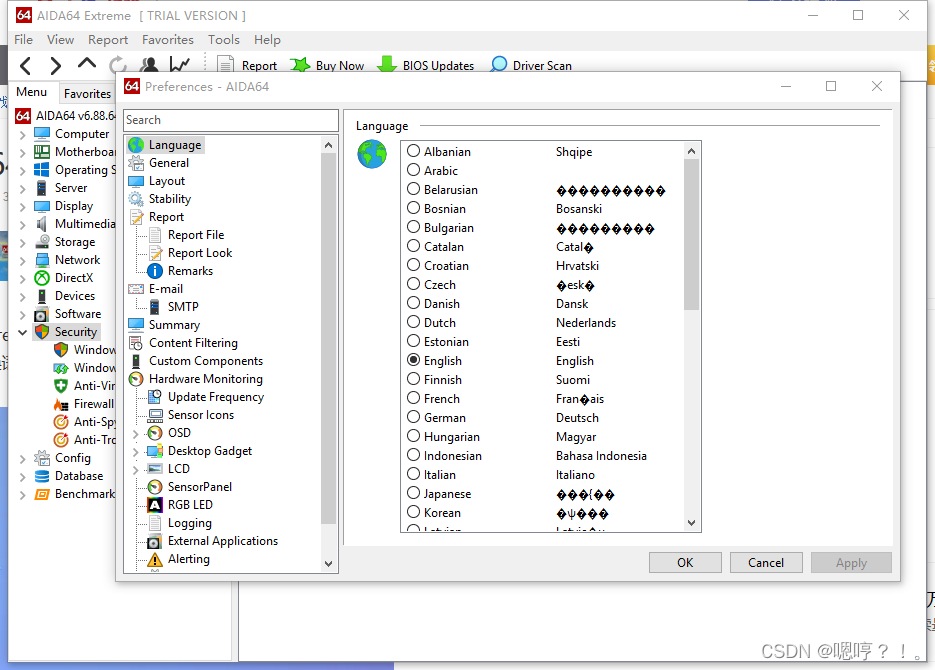The width and height of the screenshot is (935, 670).
Task: Expand Computer node in main tree
Action: [x=23, y=135]
